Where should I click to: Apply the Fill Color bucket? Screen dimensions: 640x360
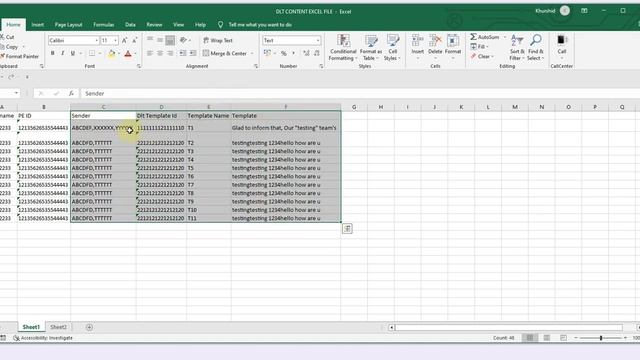coord(111,53)
